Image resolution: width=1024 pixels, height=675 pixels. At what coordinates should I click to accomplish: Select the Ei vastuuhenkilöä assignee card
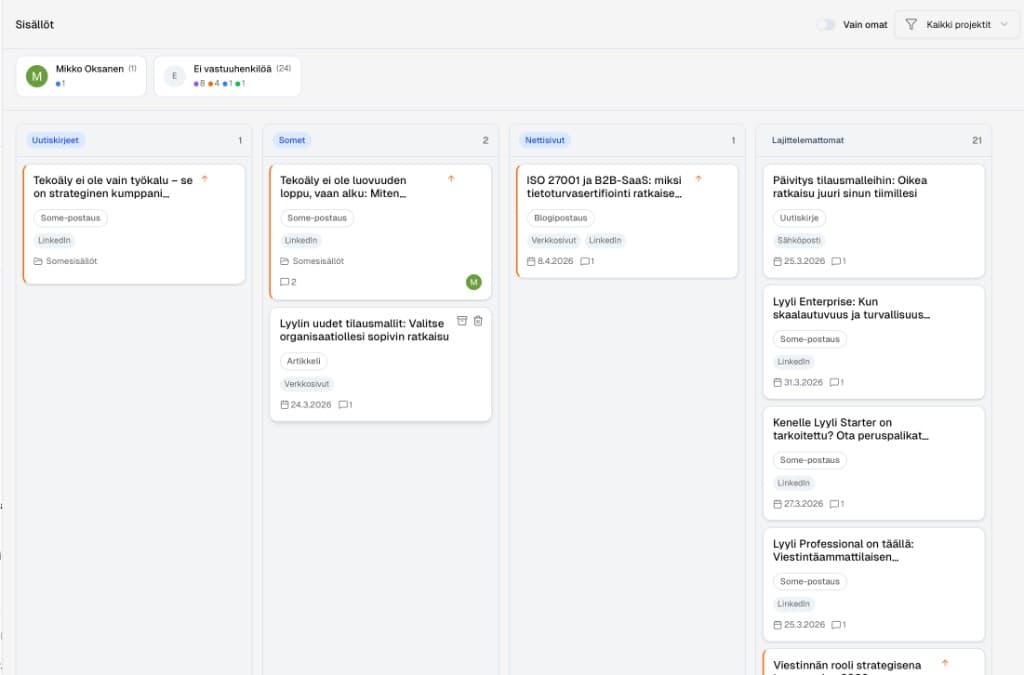coord(227,76)
